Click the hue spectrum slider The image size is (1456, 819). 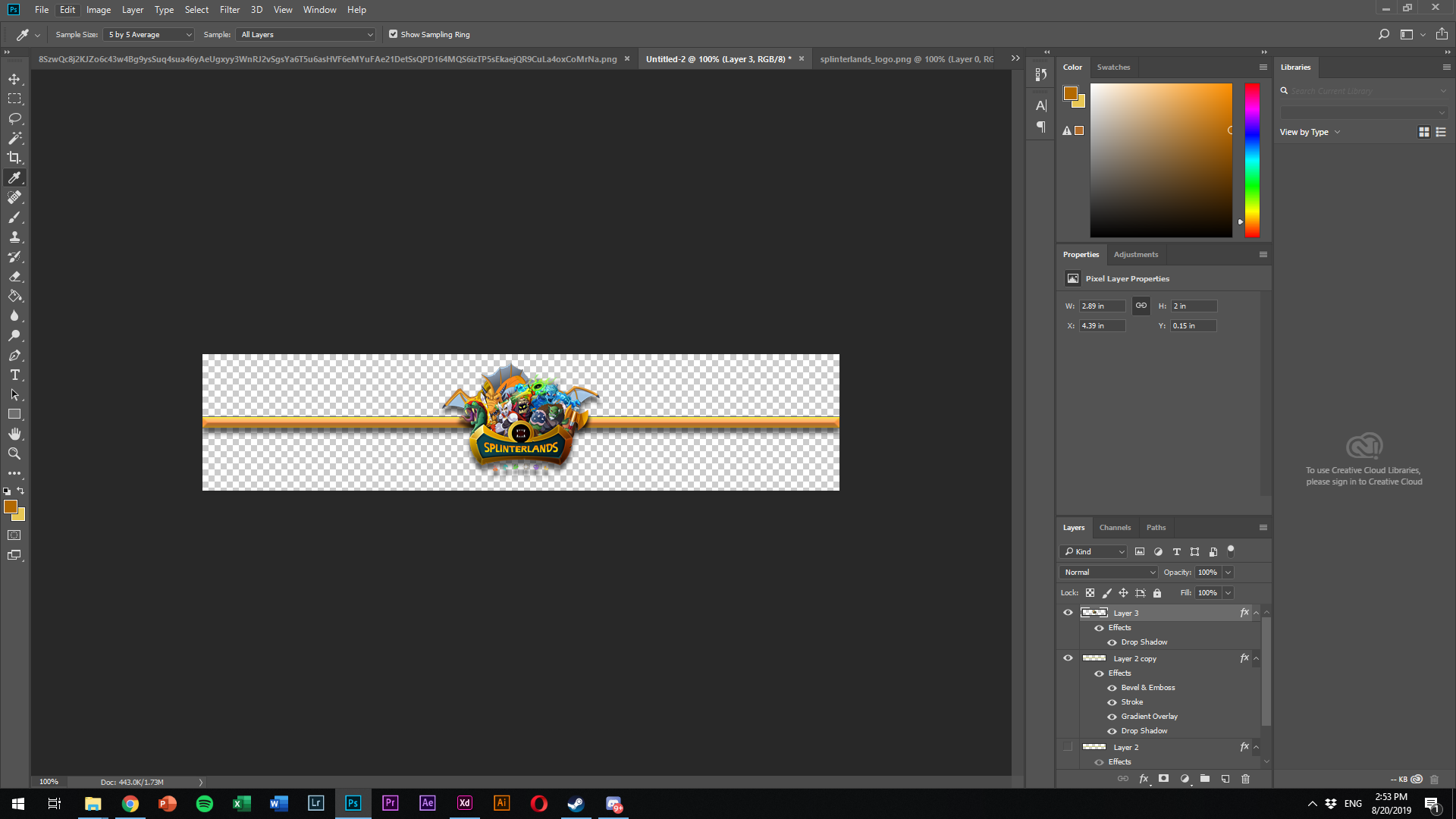[1251, 160]
